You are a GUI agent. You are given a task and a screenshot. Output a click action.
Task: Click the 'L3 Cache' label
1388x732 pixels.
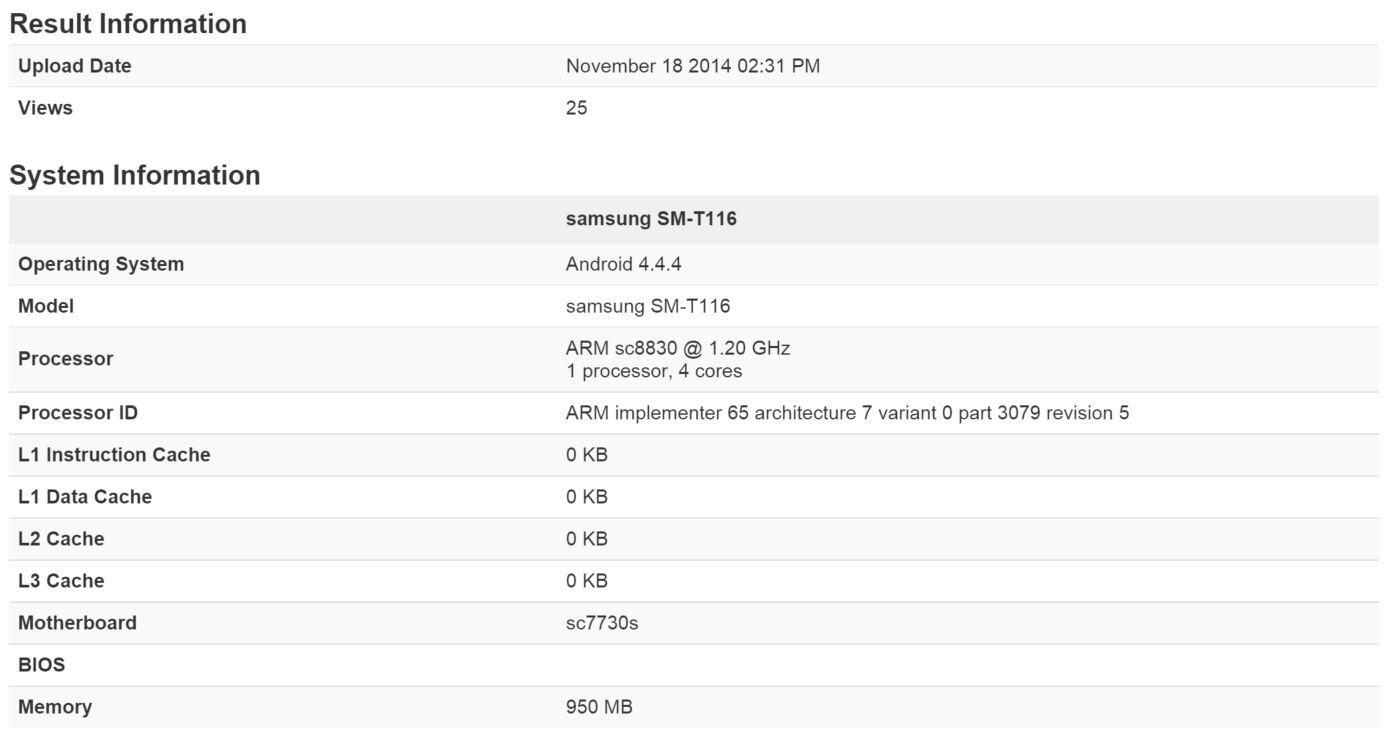[x=61, y=581]
